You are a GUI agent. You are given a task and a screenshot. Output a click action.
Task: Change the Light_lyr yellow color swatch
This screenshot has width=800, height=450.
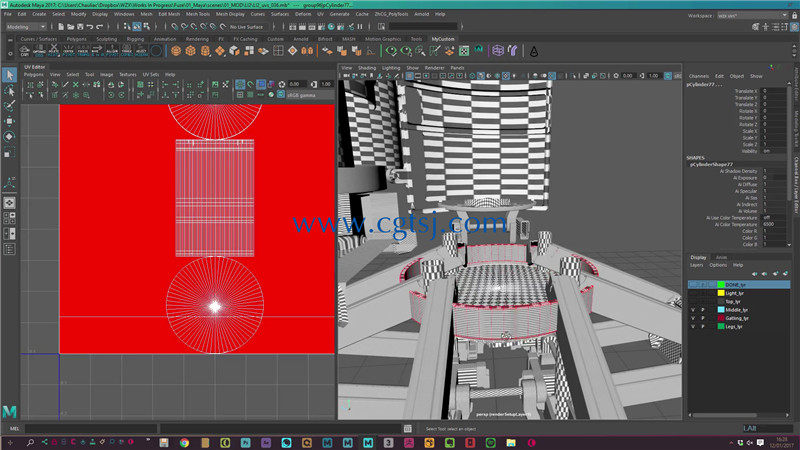click(721, 293)
